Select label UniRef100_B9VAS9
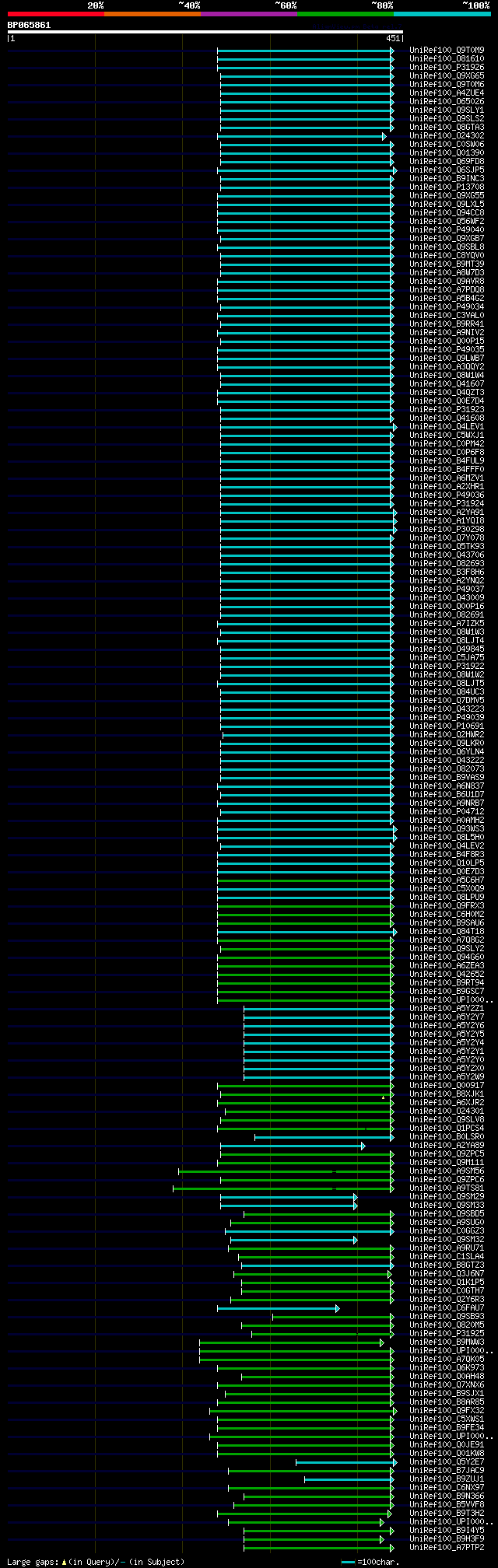Viewport: 498px width, 1568px height. click(447, 778)
